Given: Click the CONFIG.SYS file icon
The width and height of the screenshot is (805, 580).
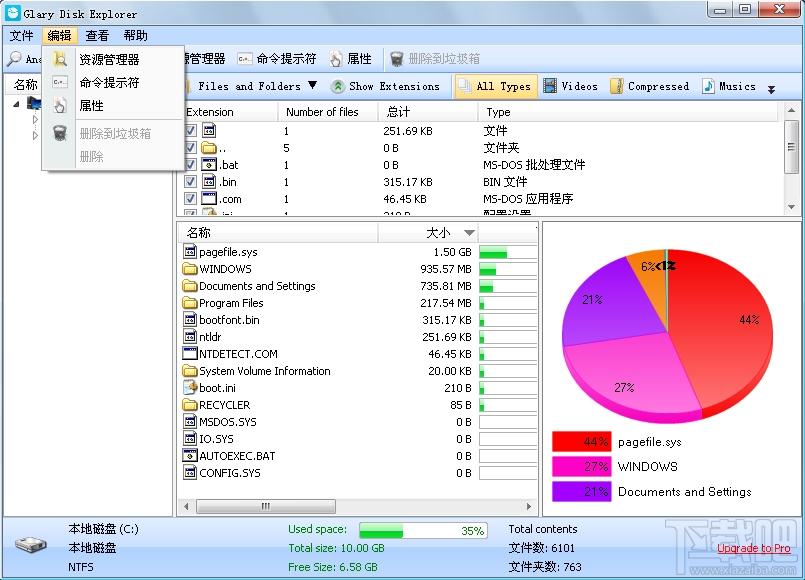Looking at the screenshot, I should coord(190,472).
